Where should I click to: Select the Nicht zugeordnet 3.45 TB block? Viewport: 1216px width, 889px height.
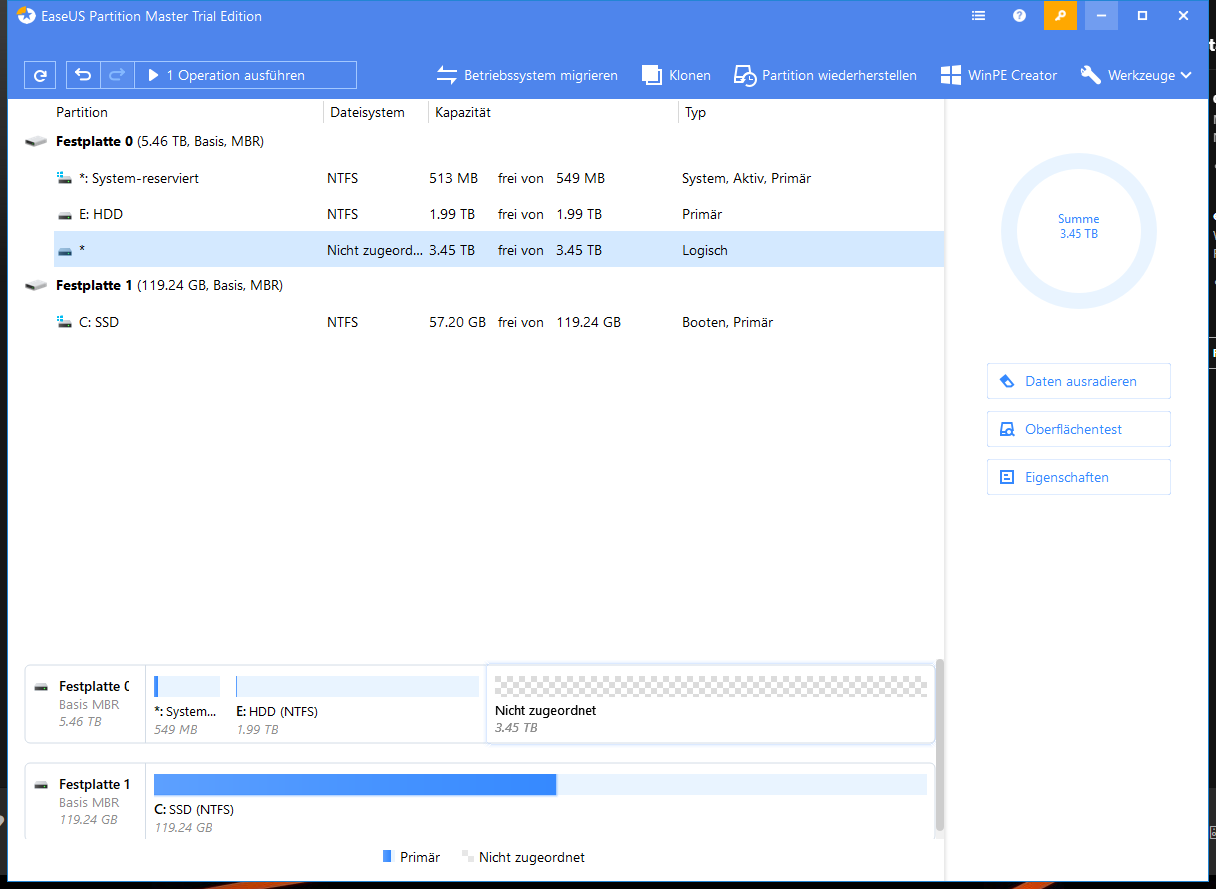click(710, 704)
